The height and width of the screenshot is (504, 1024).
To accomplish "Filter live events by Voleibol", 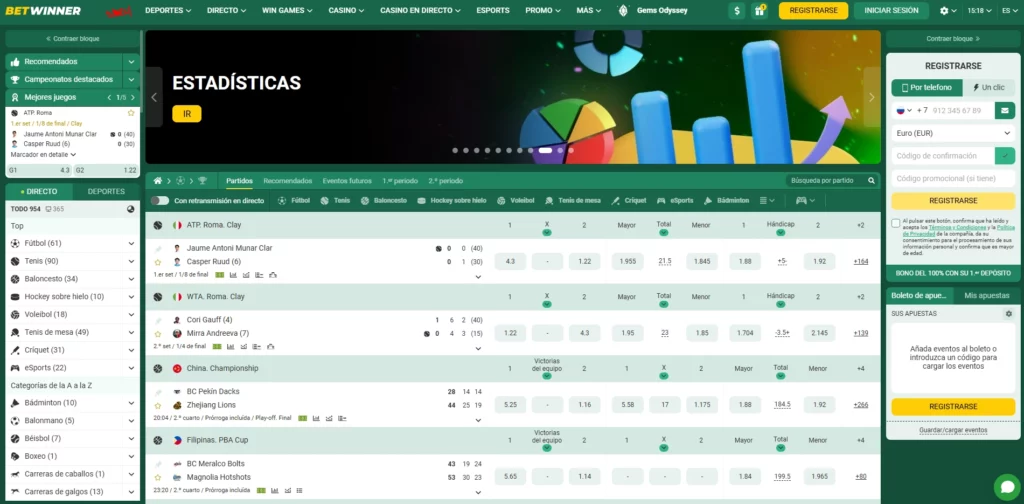I will [516, 200].
